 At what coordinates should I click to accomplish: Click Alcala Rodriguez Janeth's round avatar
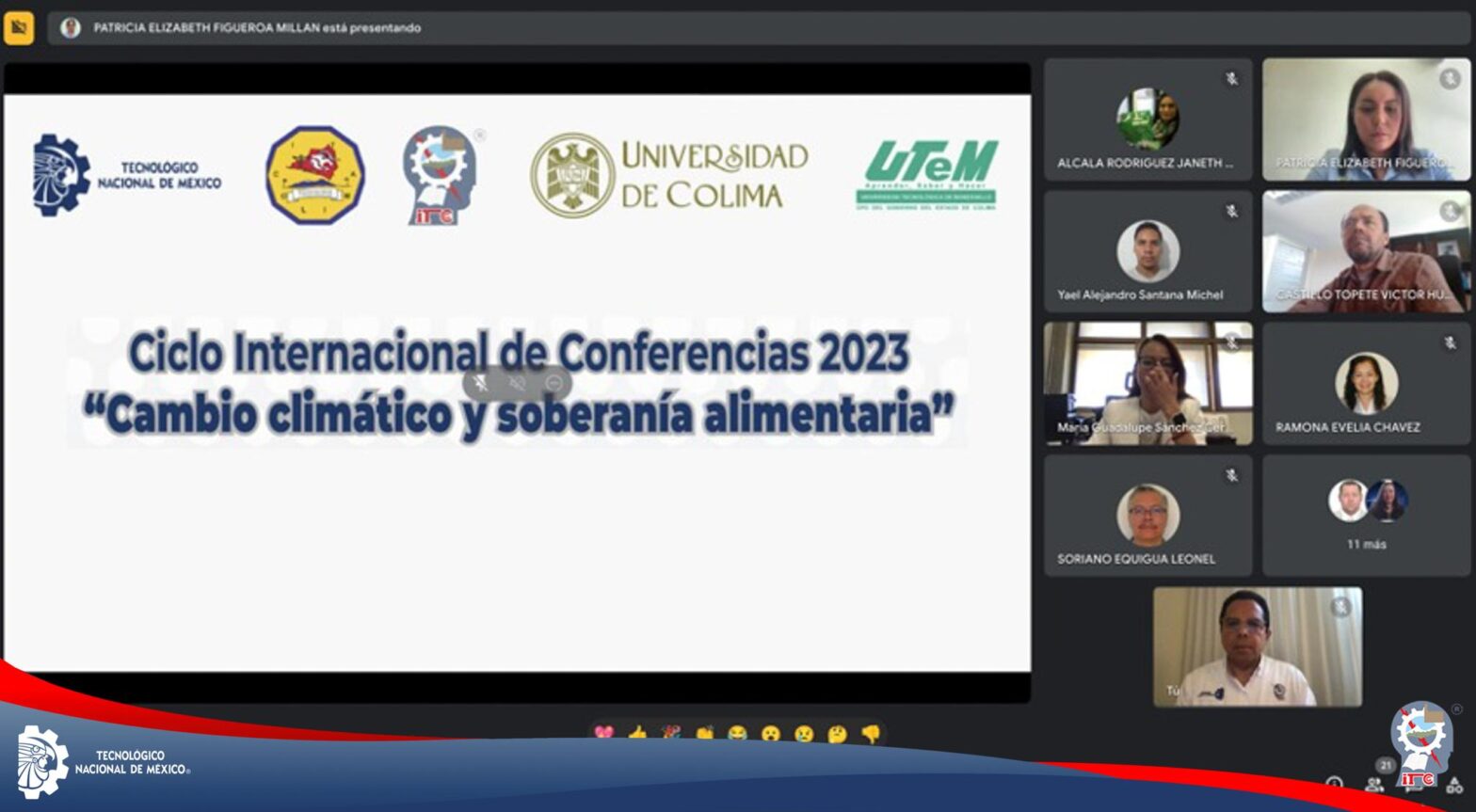coord(1147,119)
